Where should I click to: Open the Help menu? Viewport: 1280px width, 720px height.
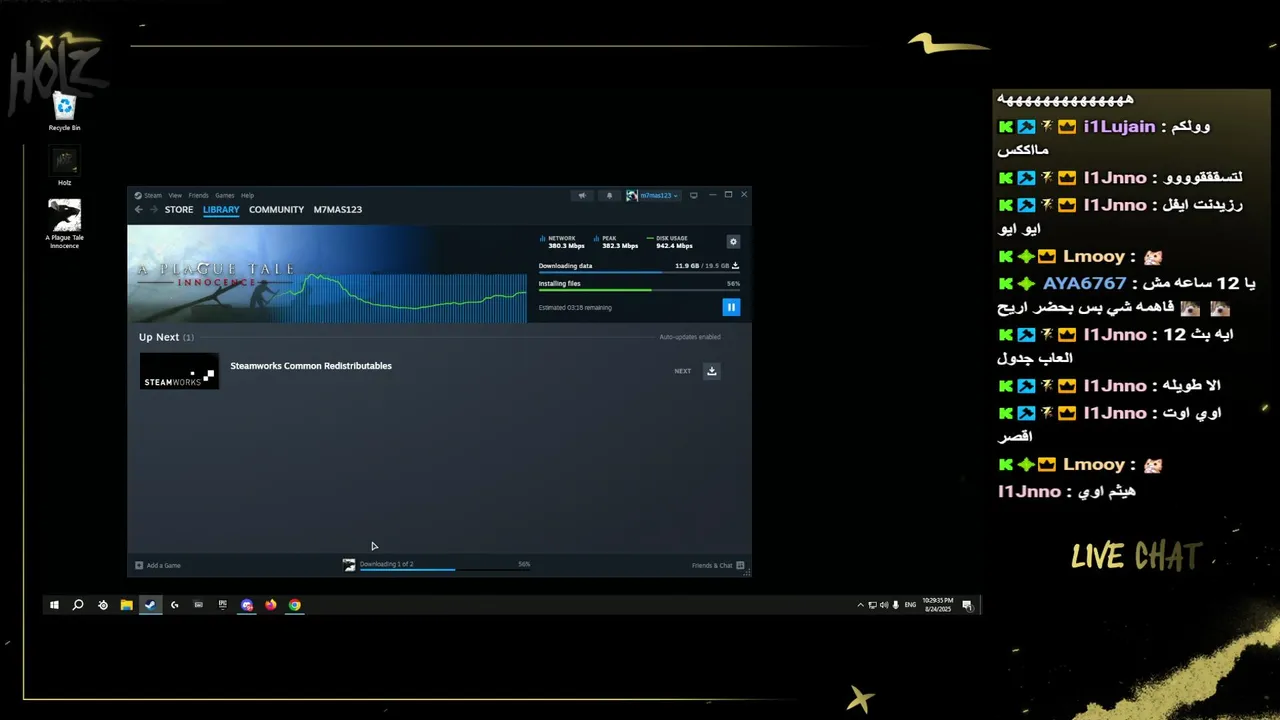pos(247,196)
